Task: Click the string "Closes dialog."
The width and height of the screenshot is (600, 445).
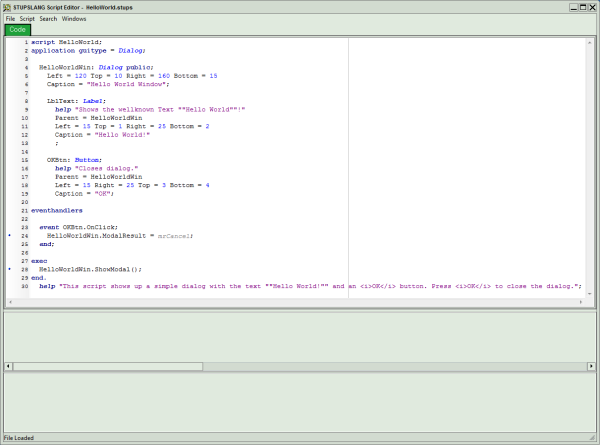Action: pyautogui.click(x=106, y=168)
